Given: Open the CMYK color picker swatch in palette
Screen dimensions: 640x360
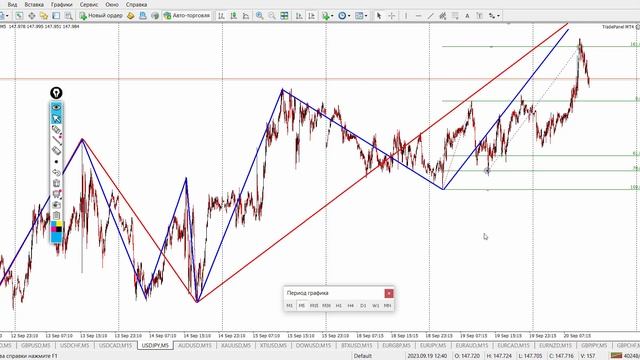Looking at the screenshot, I should 56,226.
